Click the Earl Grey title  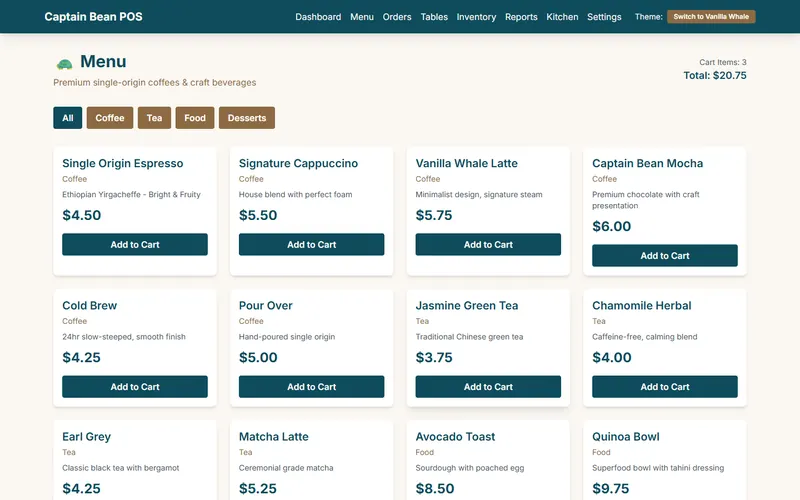(86, 437)
